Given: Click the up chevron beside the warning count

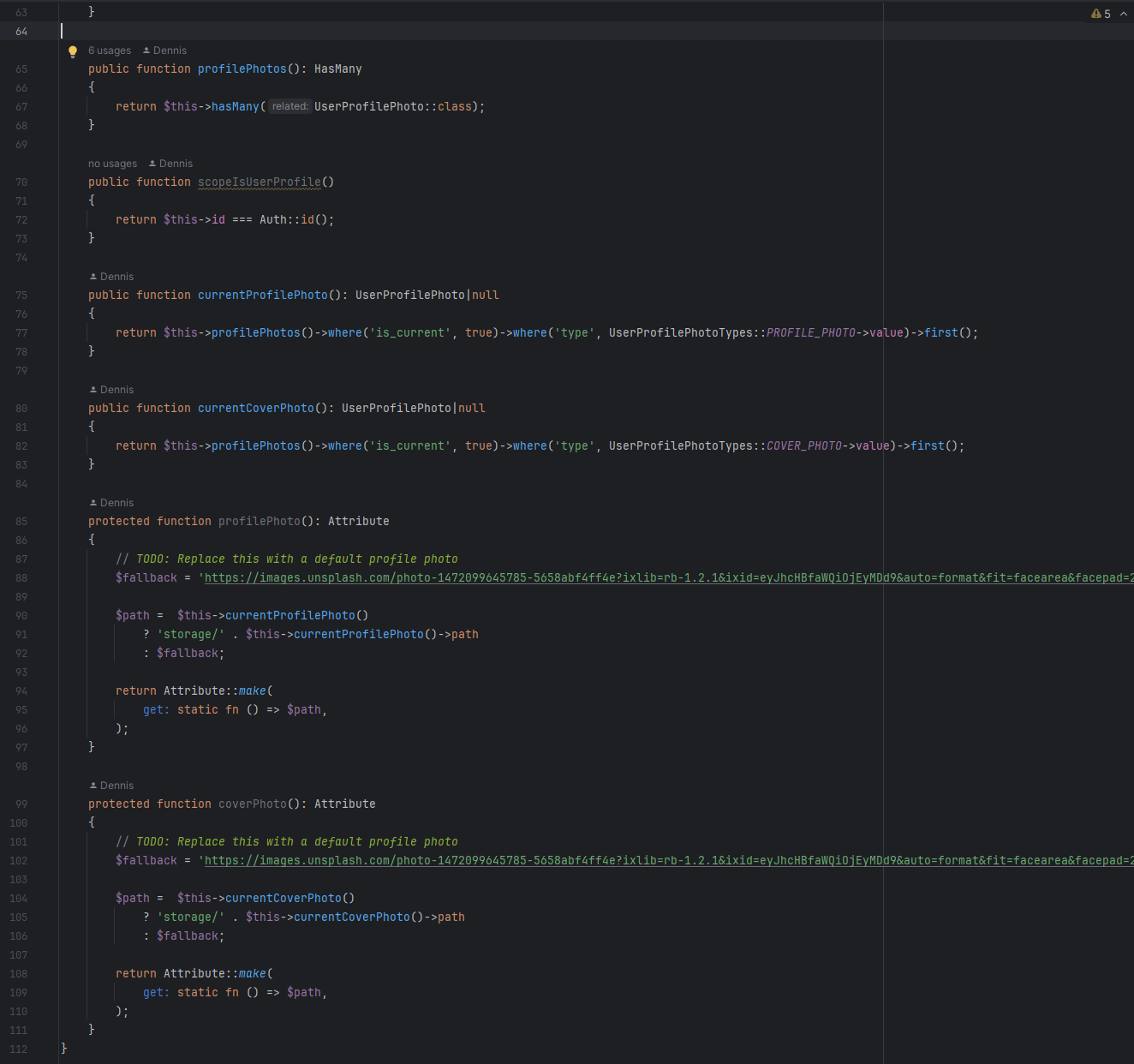Looking at the screenshot, I should pyautogui.click(x=1124, y=14).
